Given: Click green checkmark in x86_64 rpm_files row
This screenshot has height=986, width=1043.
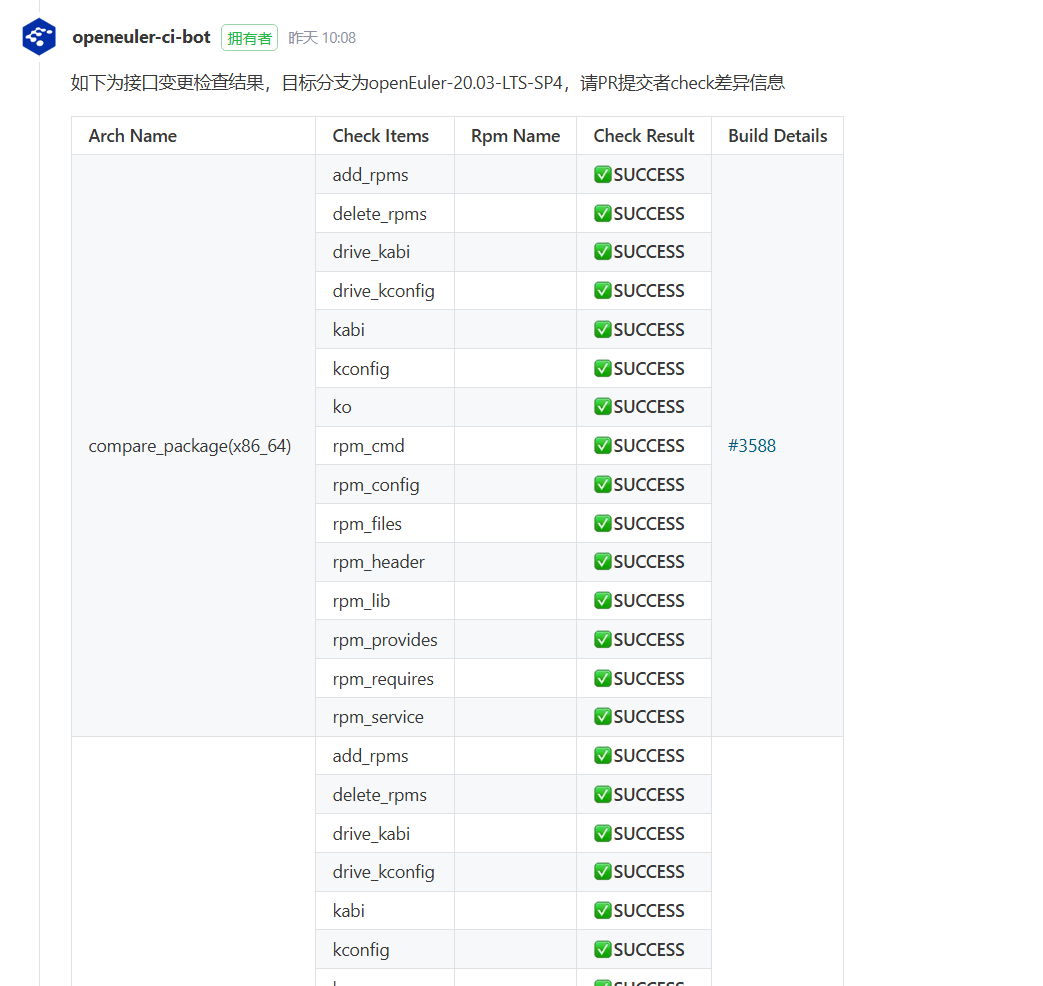Looking at the screenshot, I should point(603,524).
